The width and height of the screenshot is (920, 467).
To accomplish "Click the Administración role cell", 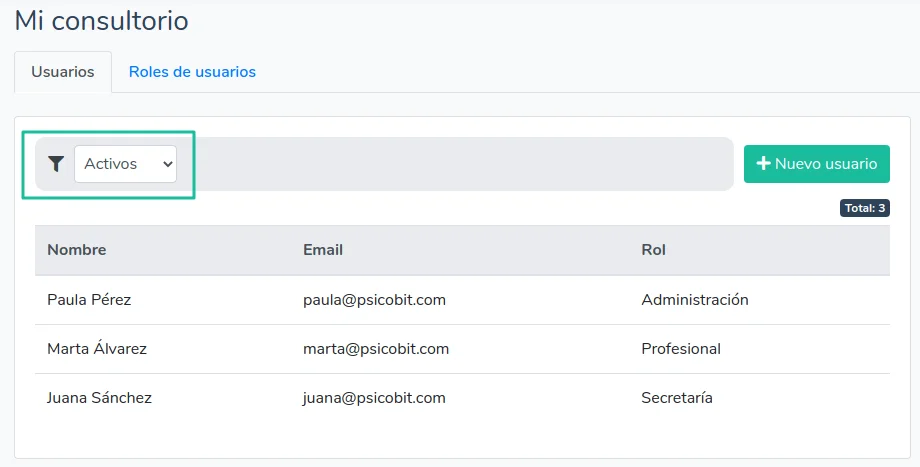I will [x=694, y=300].
